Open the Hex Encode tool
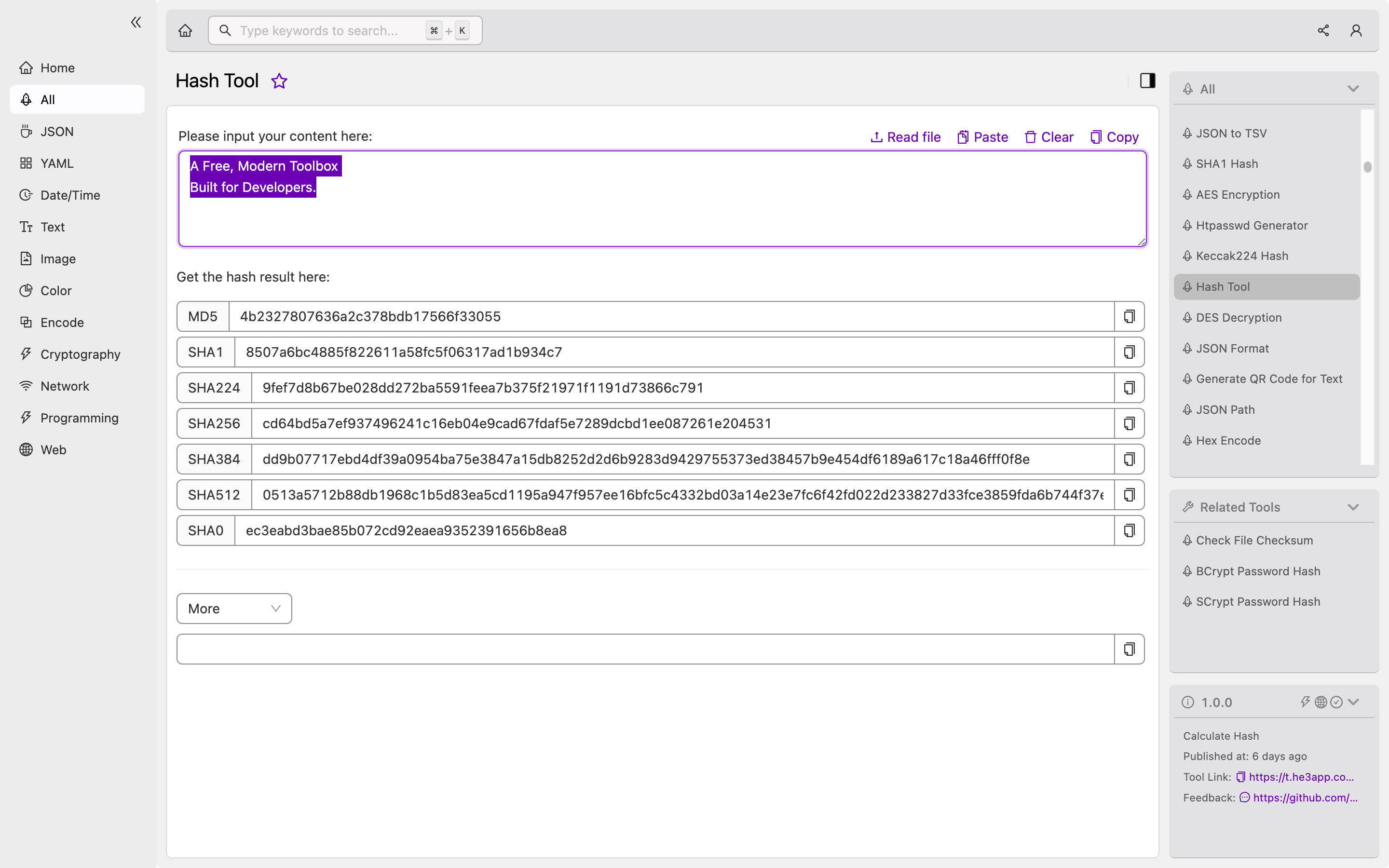Screen dimensions: 1389x868 [x=1228, y=440]
